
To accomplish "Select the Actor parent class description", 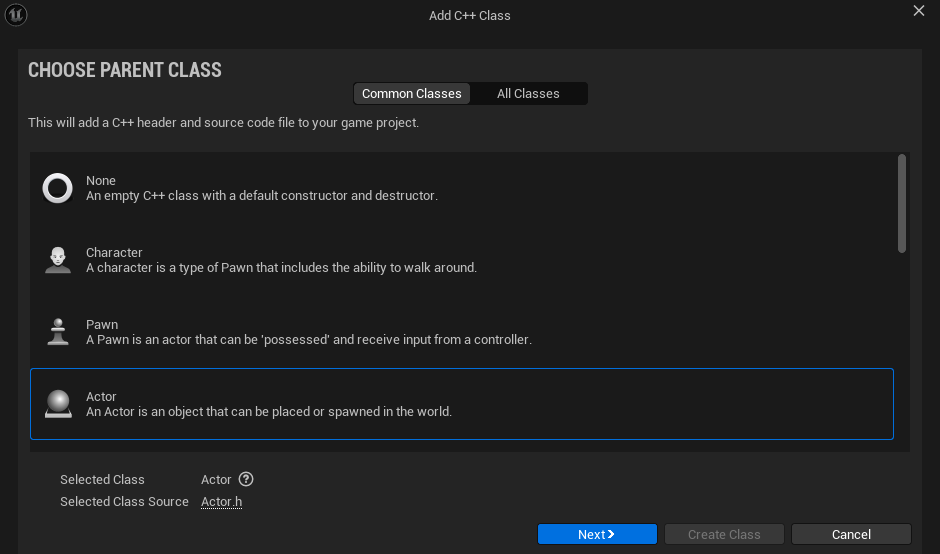I will coord(269,412).
